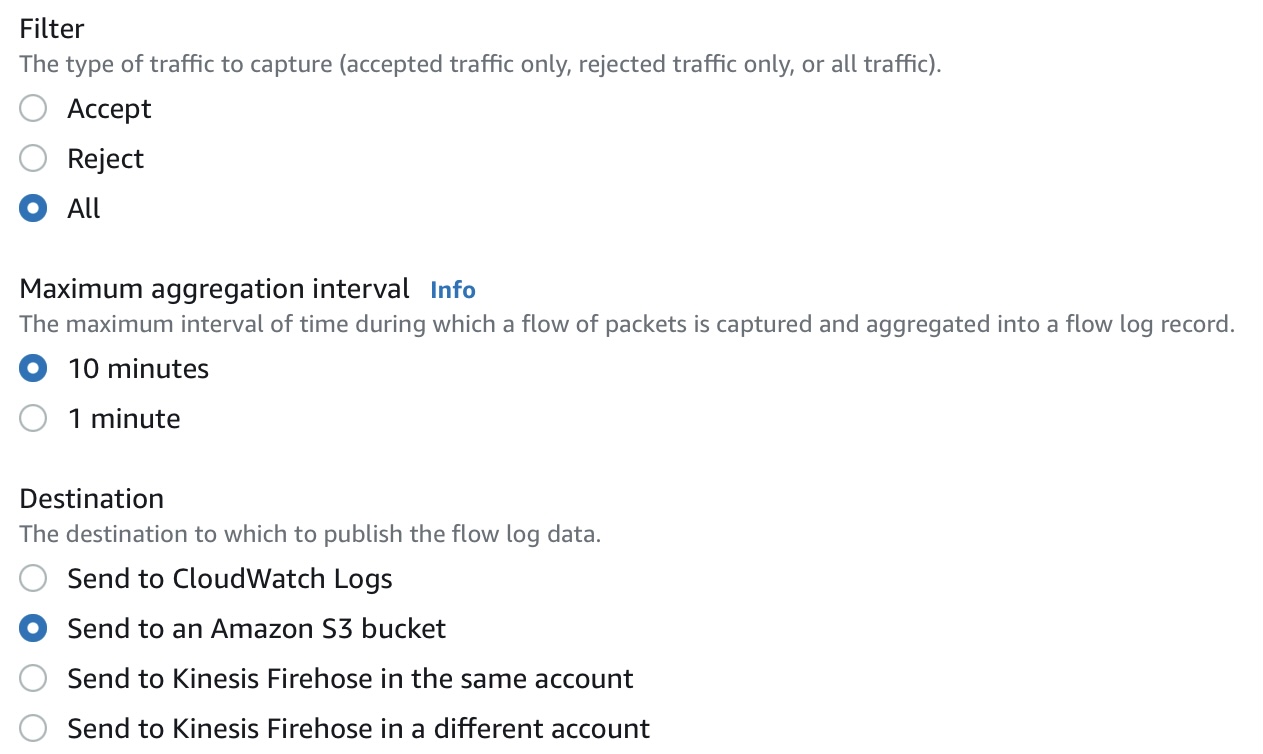This screenshot has height=754, width=1263.
Task: Select Kinesis Firehose in the same account
Action: [x=33, y=678]
